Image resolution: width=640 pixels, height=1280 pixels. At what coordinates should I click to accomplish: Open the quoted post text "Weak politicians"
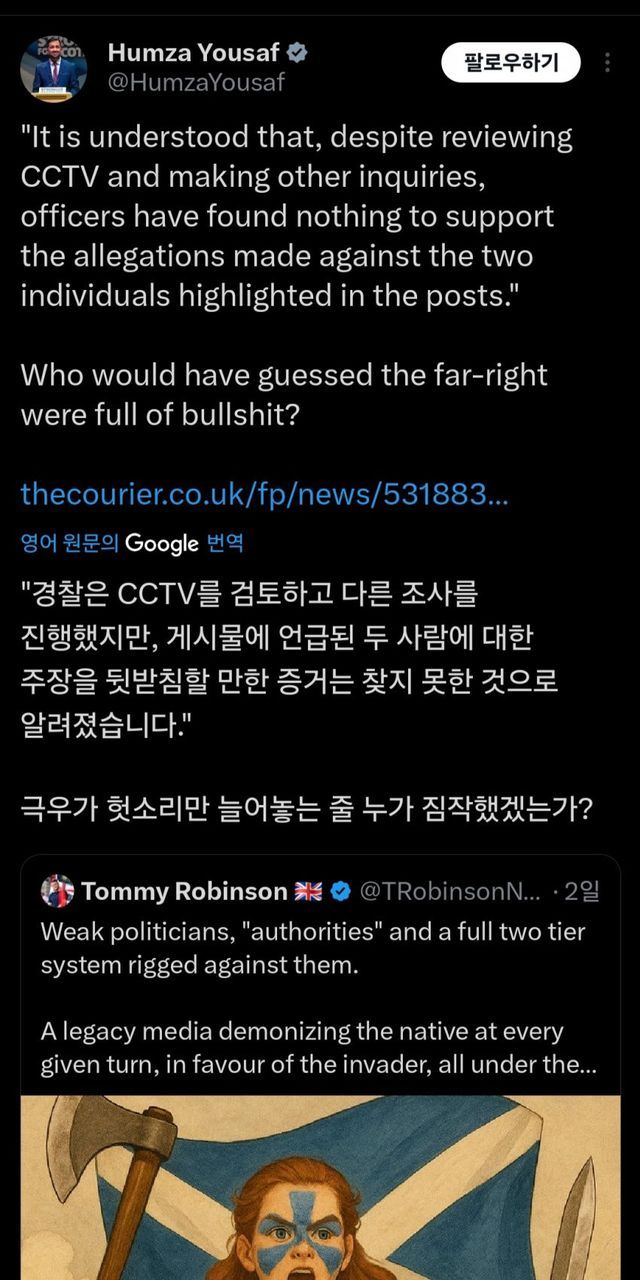click(x=312, y=947)
